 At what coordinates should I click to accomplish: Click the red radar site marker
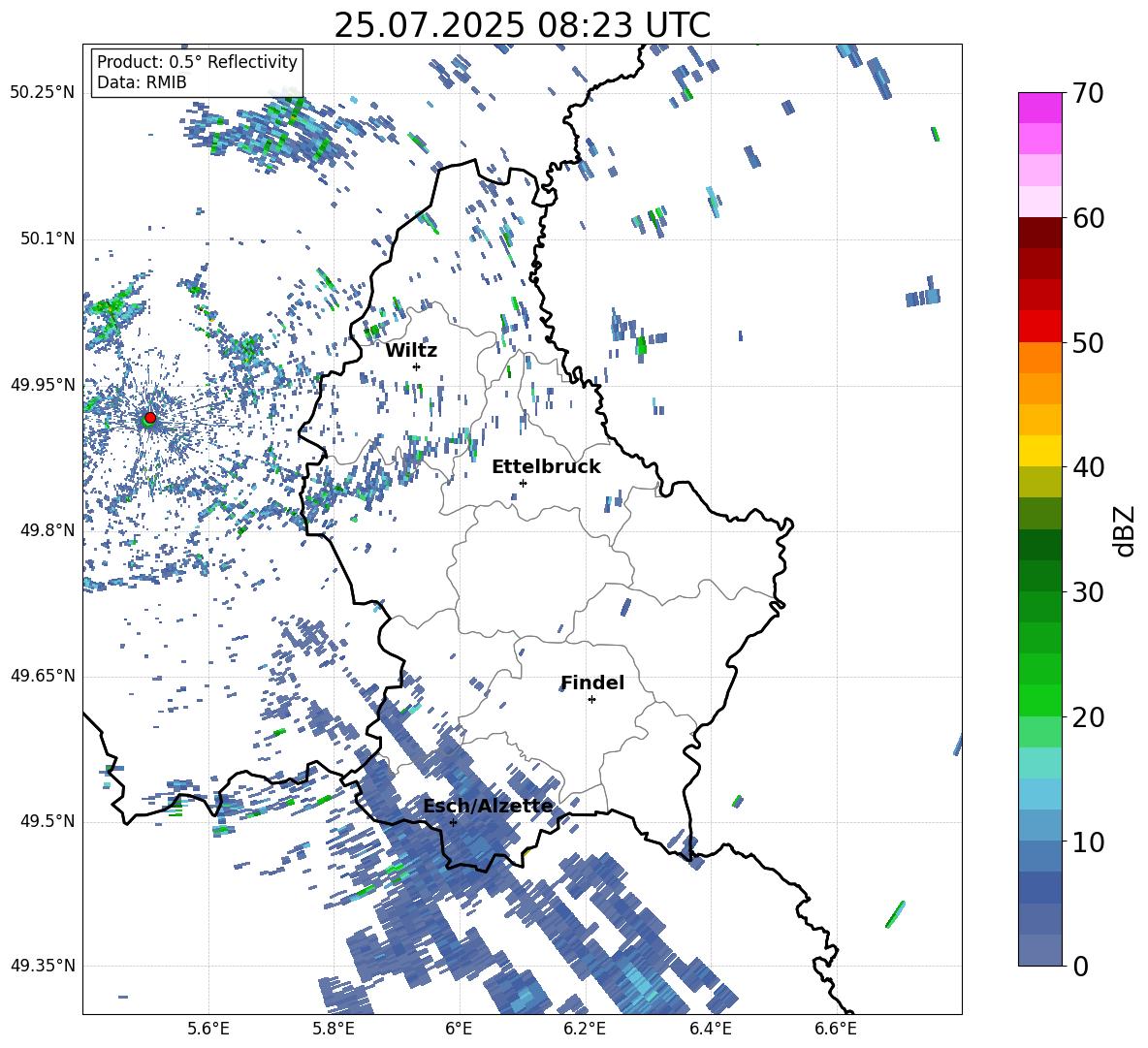point(150,417)
